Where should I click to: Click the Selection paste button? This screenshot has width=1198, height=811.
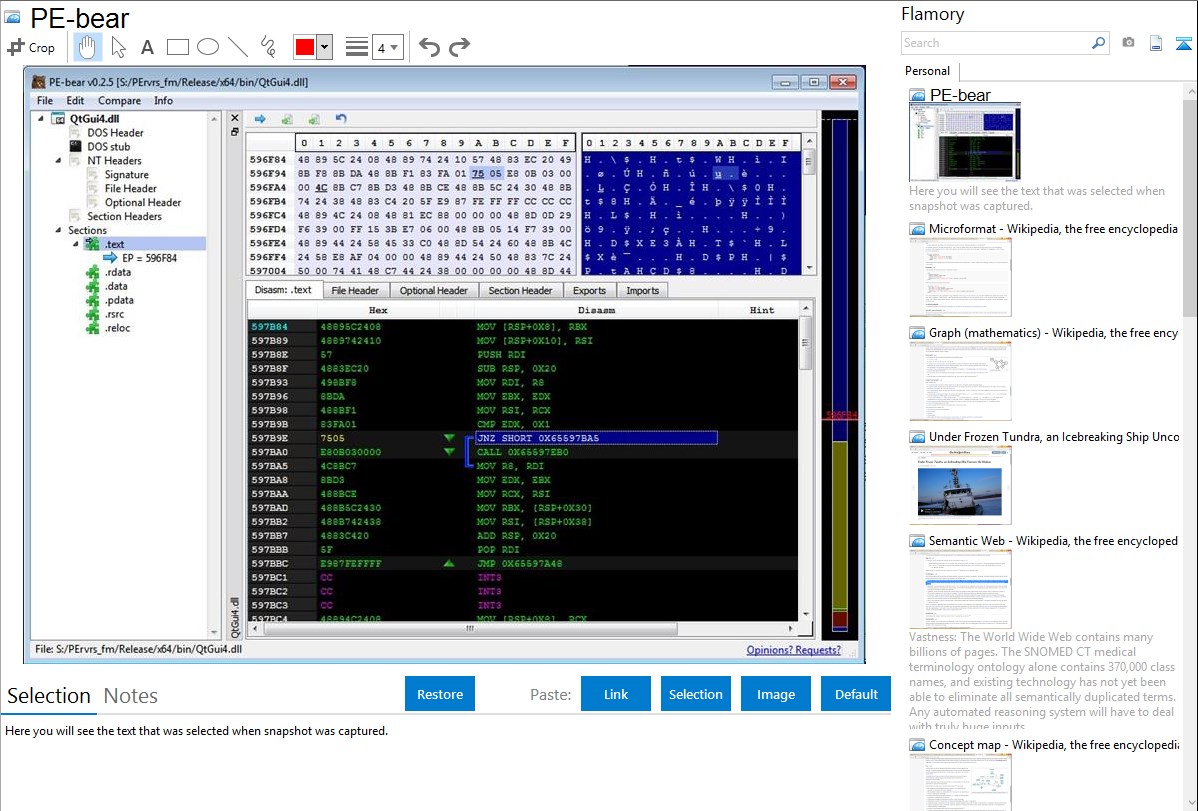(696, 694)
